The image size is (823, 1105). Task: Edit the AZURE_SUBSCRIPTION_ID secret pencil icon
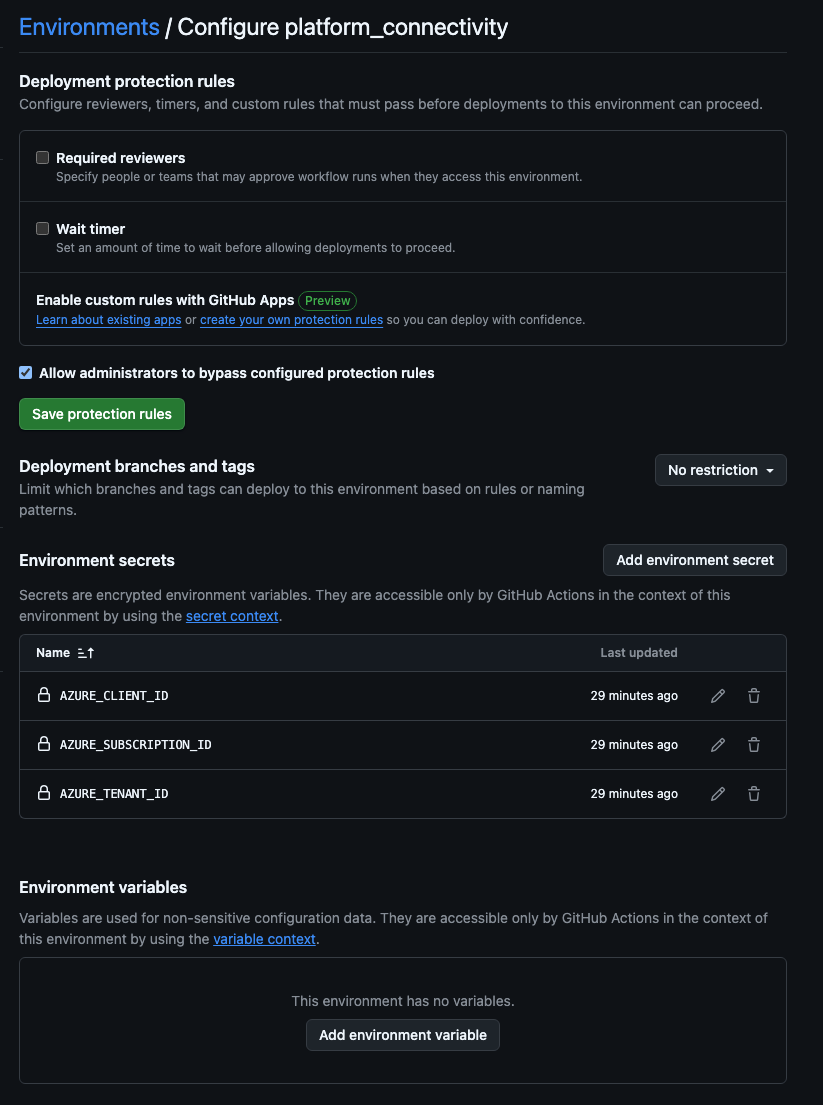pos(718,745)
